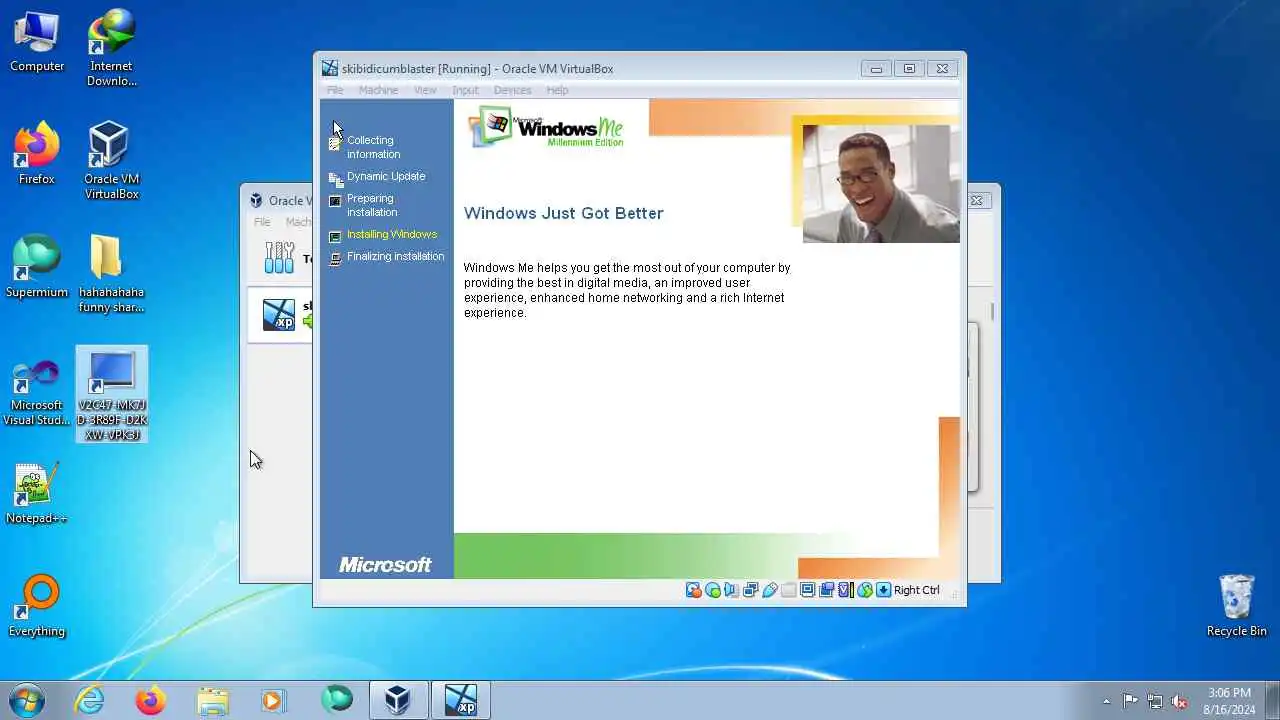Click the USB devices icon in VM status bar
Viewport: 1280px width, 720px height.
[x=770, y=590]
